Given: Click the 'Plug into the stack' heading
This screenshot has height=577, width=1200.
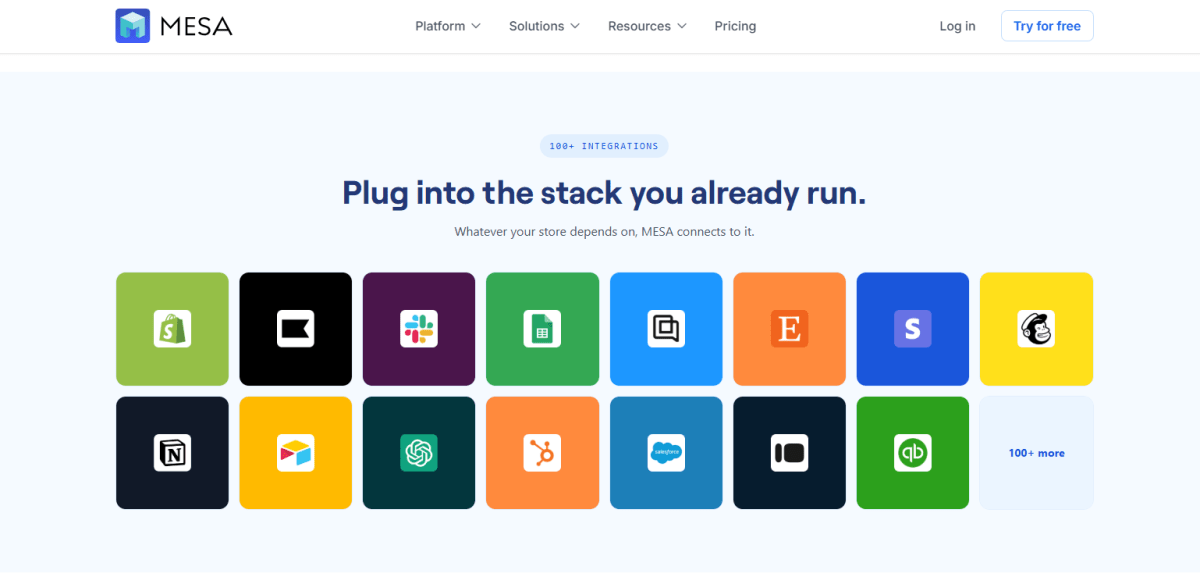Looking at the screenshot, I should pyautogui.click(x=604, y=193).
